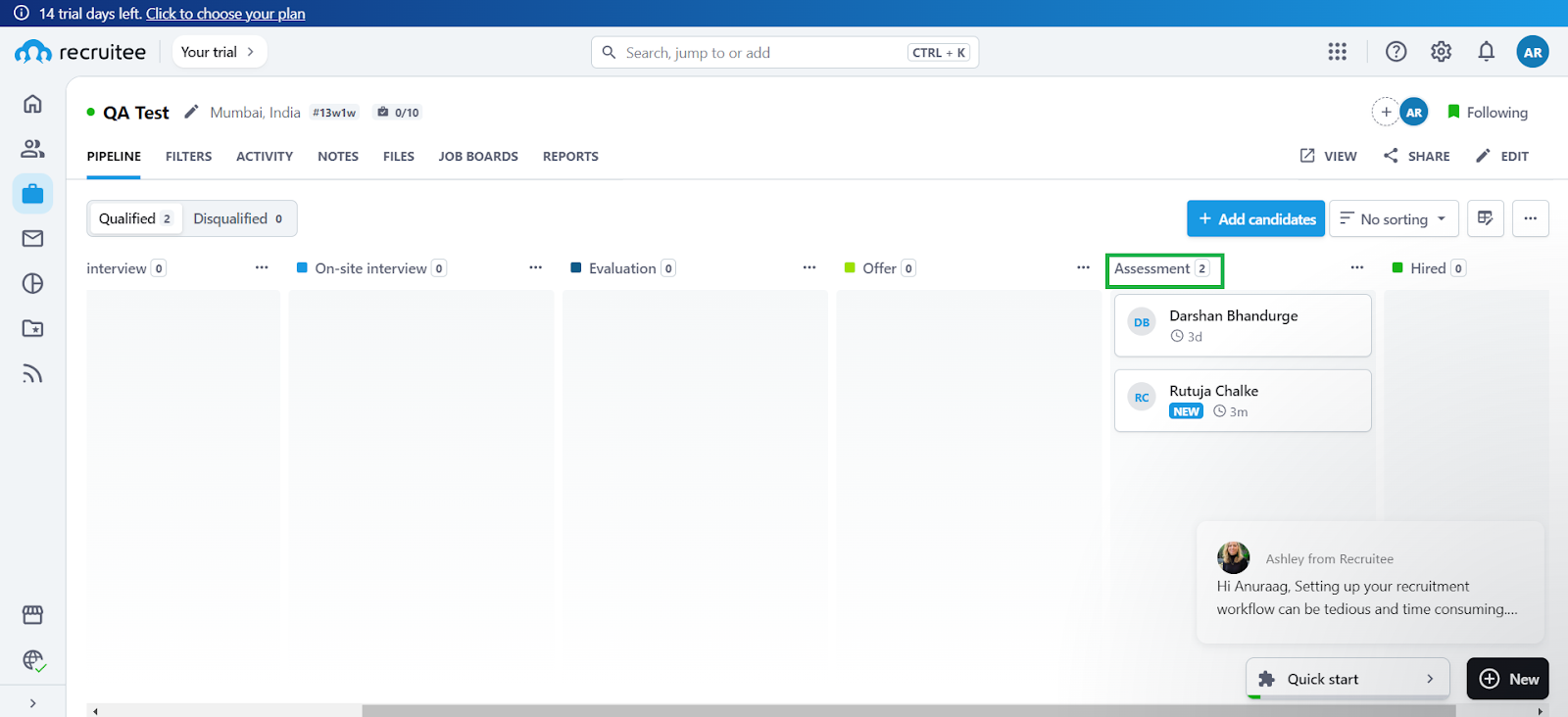The image size is (1568, 717).
Task: Select the Qualified candidates toggle
Action: tap(135, 218)
